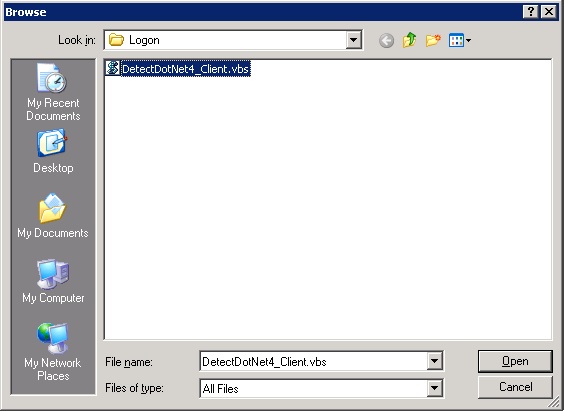Open My Documents in places bar
This screenshot has width=564, height=411.
(x=53, y=216)
